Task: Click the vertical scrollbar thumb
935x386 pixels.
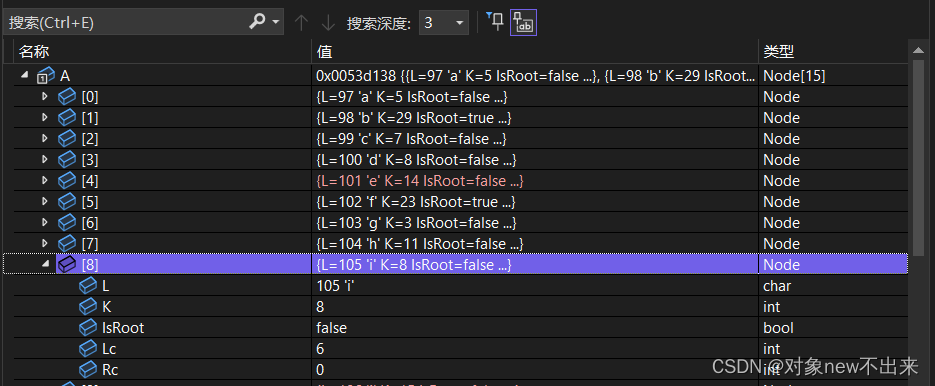Action: (x=918, y=158)
